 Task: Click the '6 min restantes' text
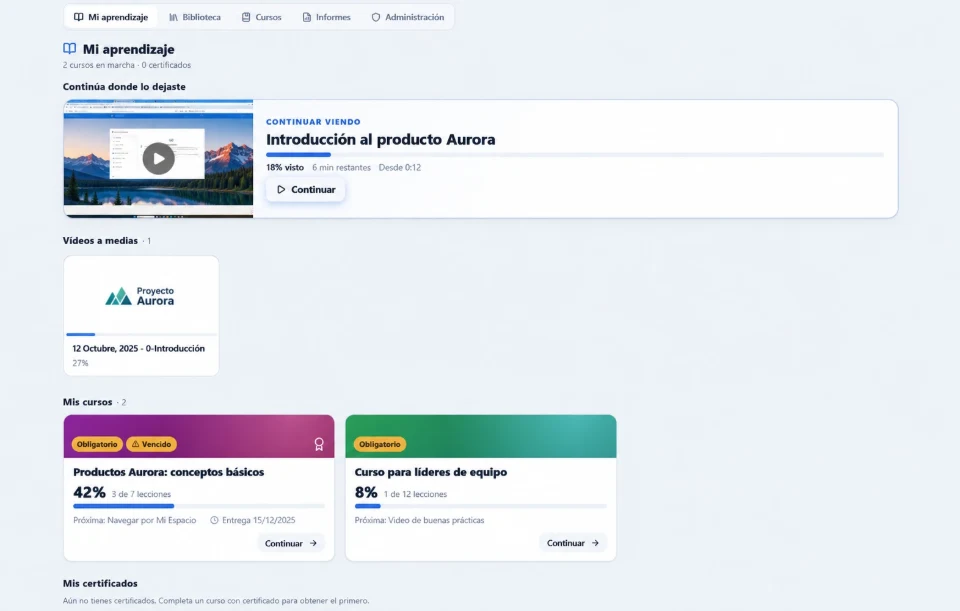(342, 167)
